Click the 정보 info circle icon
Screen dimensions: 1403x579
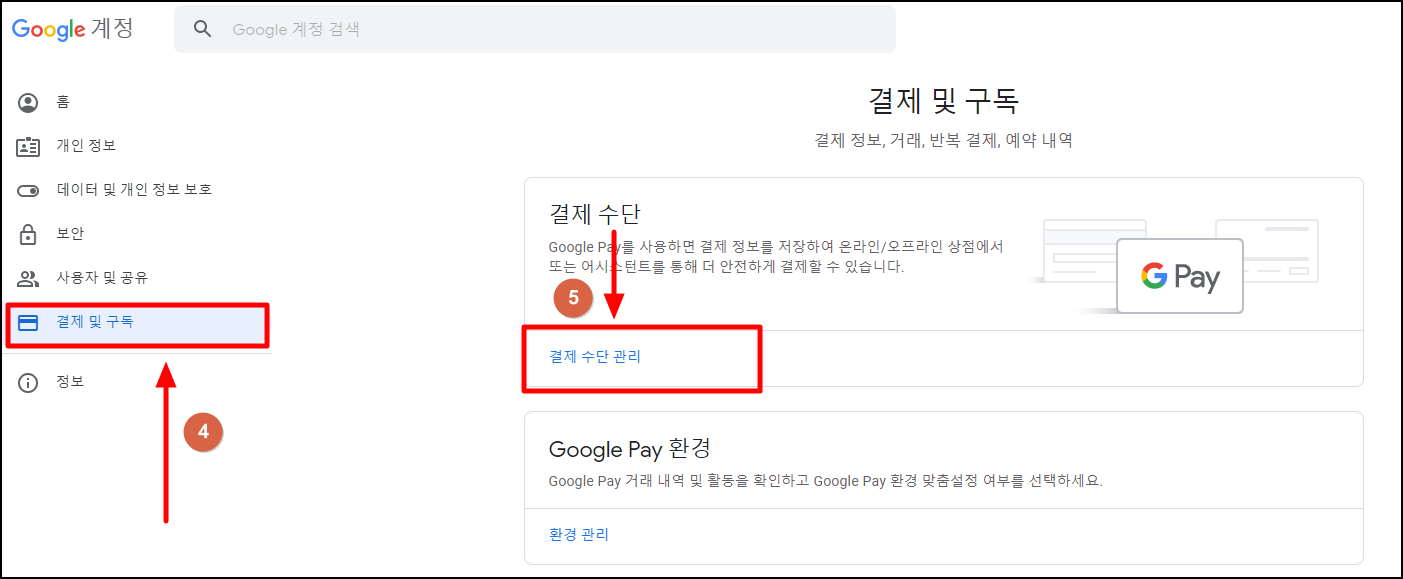click(28, 382)
